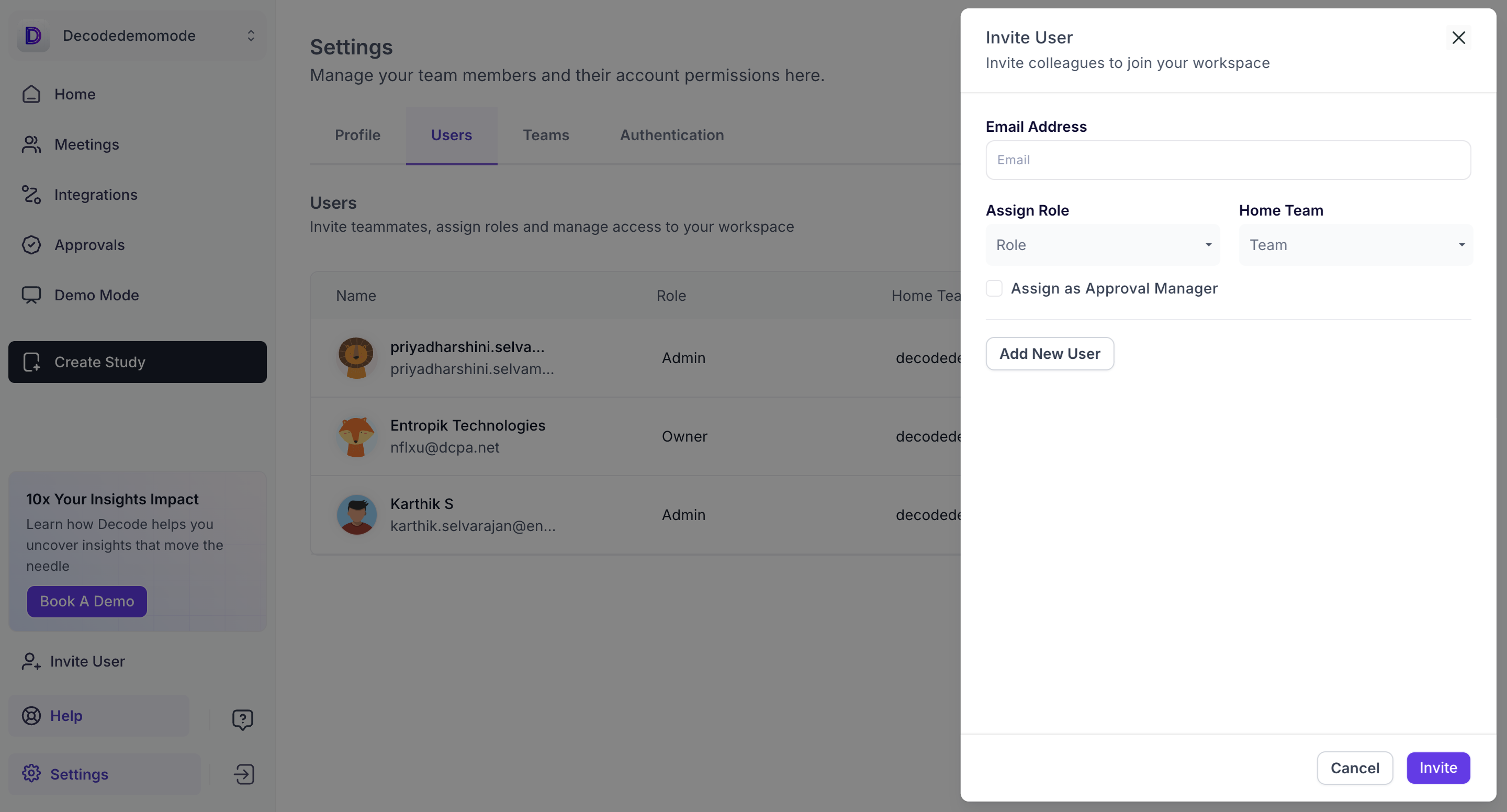This screenshot has width=1507, height=812.
Task: Click the Integrations icon in sidebar
Action: 31,195
